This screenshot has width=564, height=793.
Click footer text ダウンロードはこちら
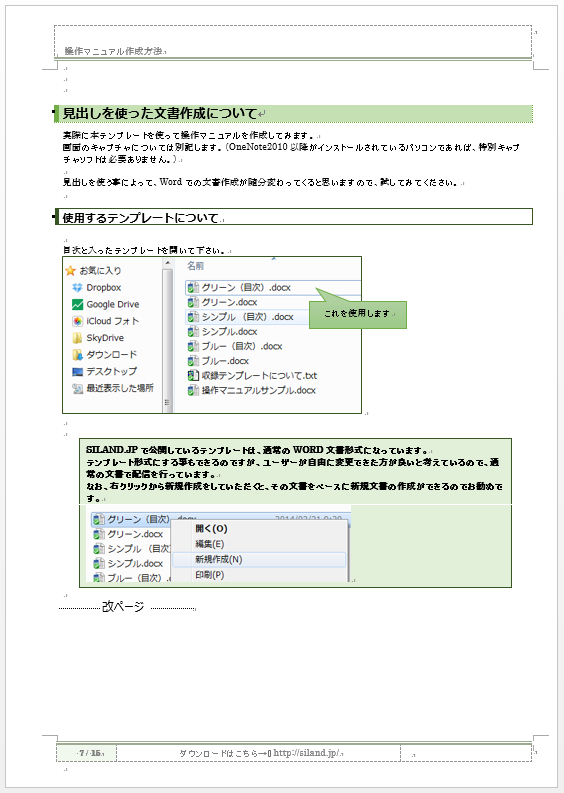[219, 753]
